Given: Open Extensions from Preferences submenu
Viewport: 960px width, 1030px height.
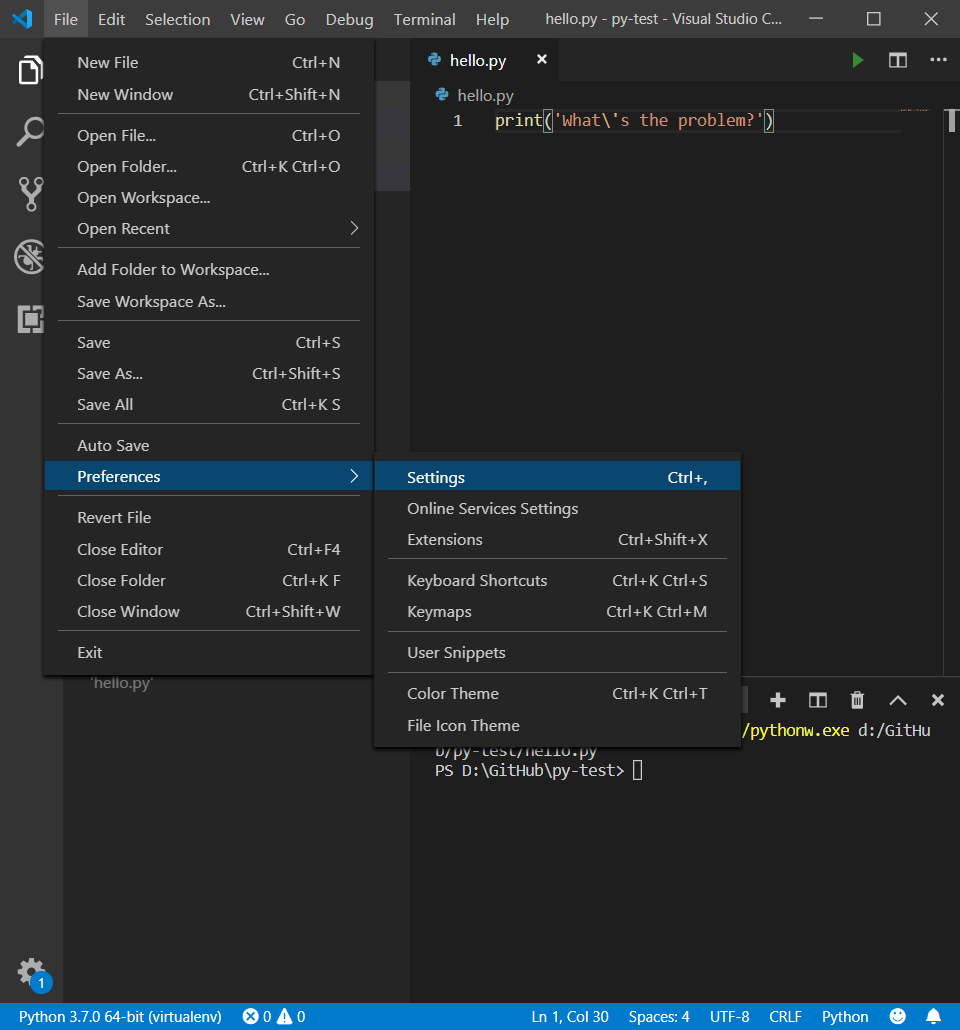Looking at the screenshot, I should (557, 539).
